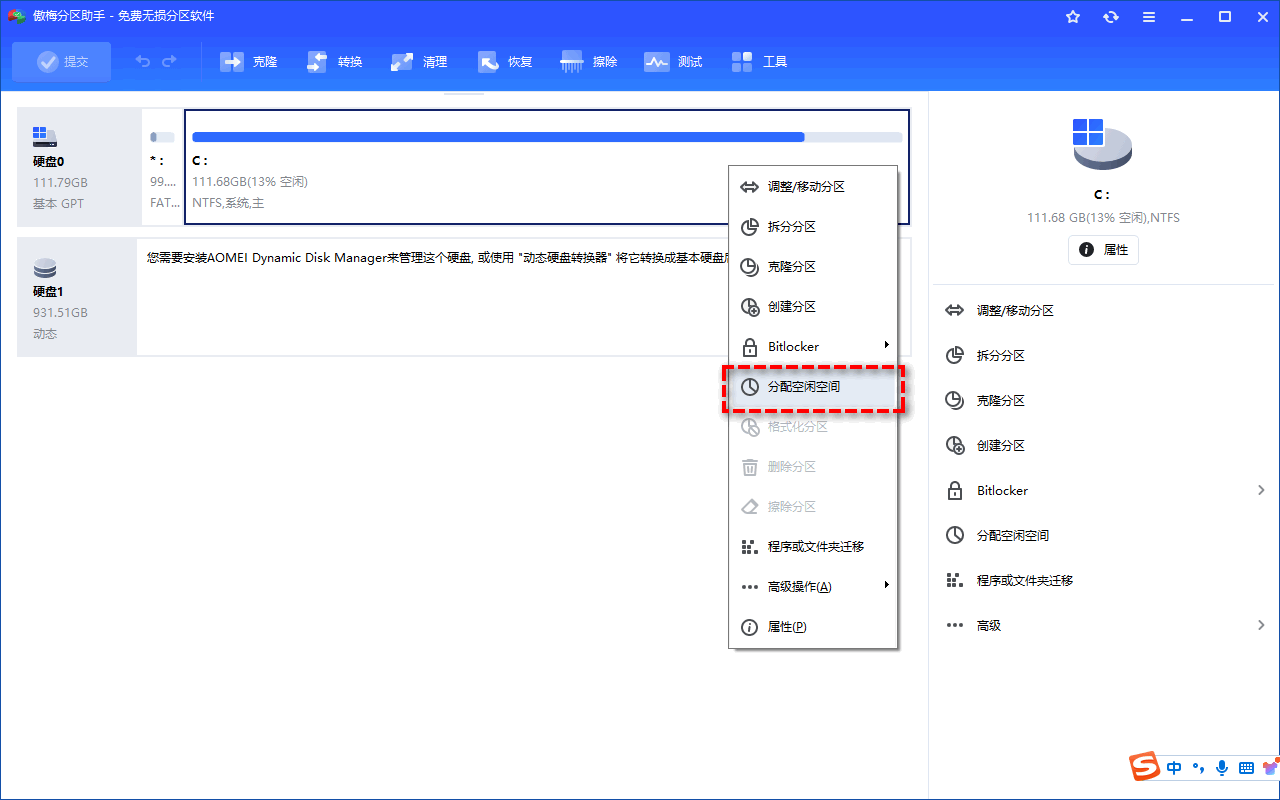The width and height of the screenshot is (1280, 800).
Task: Choose 拆分分区 in the context menu
Action: coord(813,227)
